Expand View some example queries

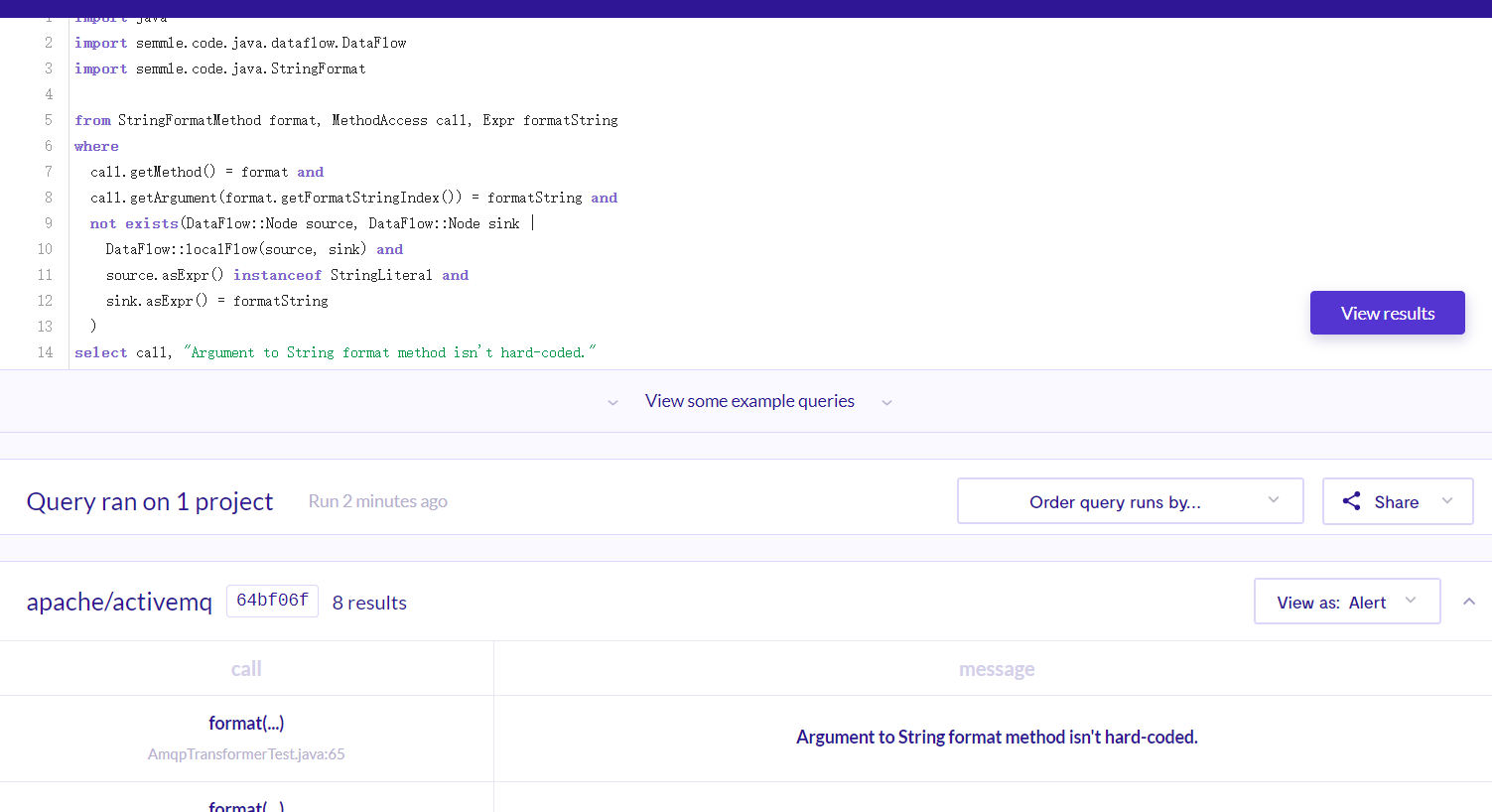749,401
